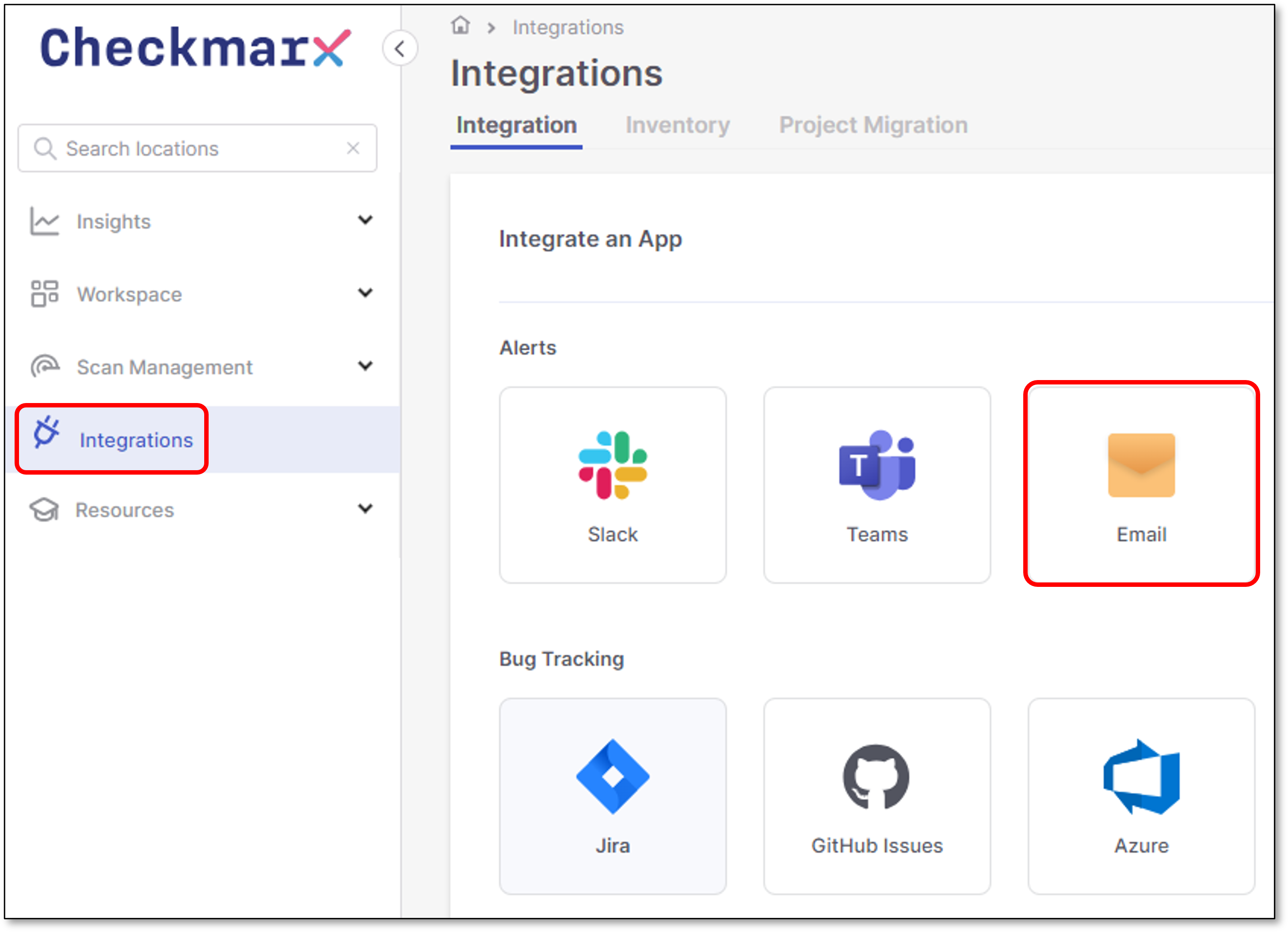Click the 'Integrate an App' heading
1288x932 pixels.
click(591, 239)
